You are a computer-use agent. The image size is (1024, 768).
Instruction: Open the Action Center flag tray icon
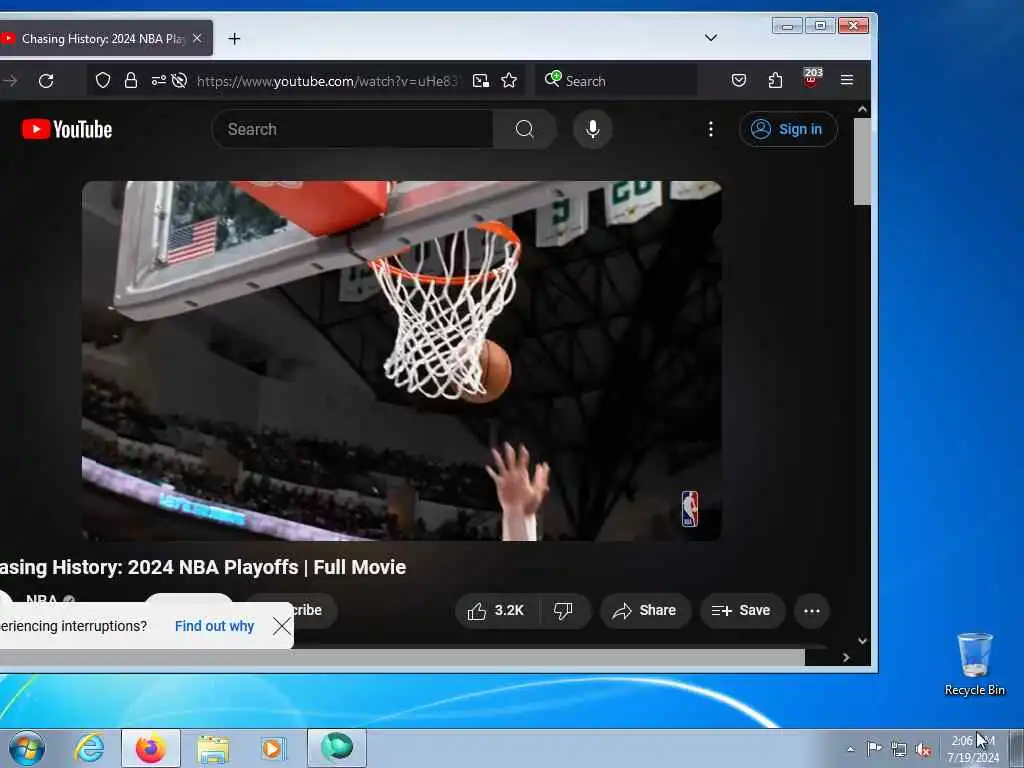(x=874, y=748)
